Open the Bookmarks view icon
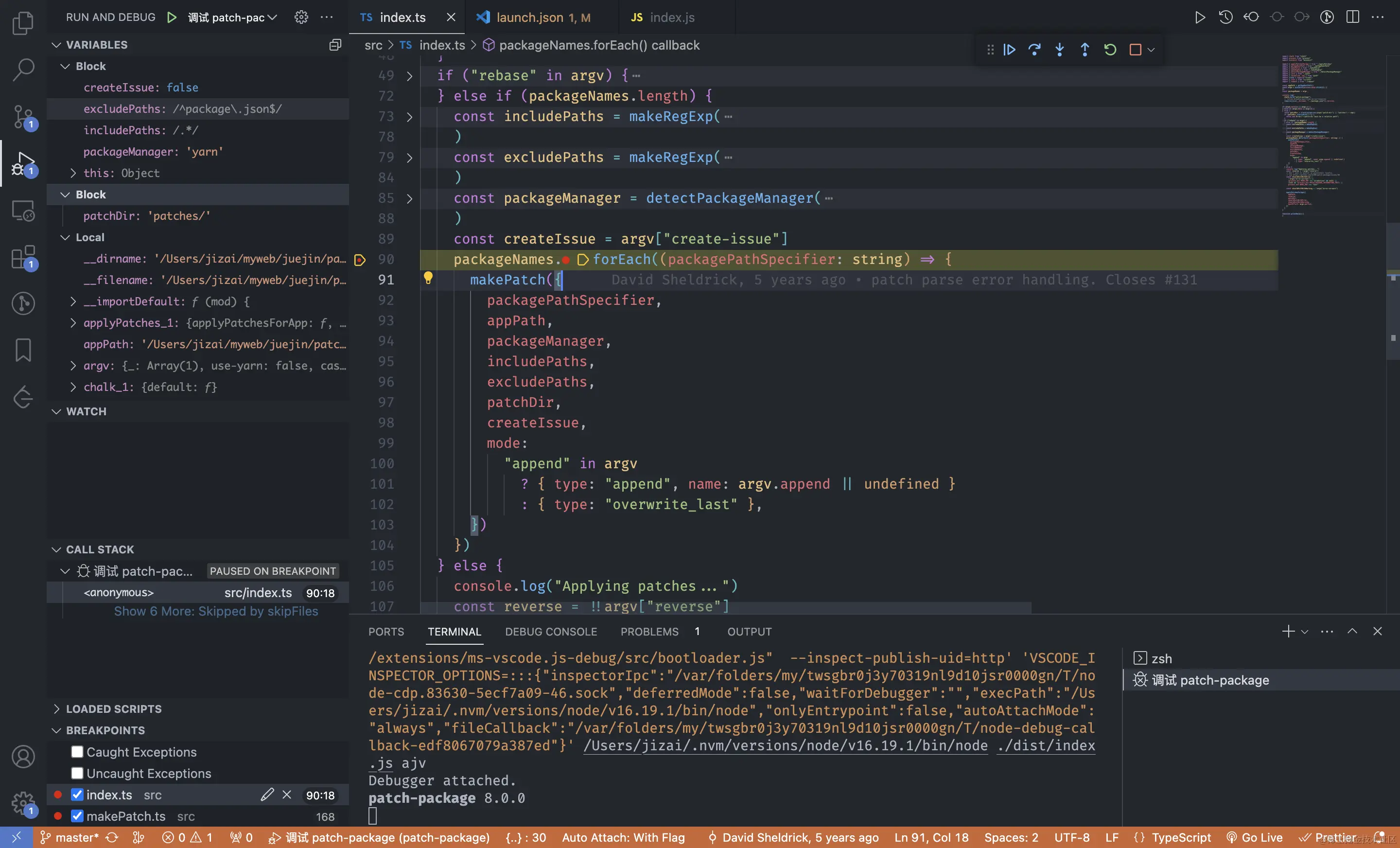Viewport: 1400px width, 848px height. pos(23,350)
